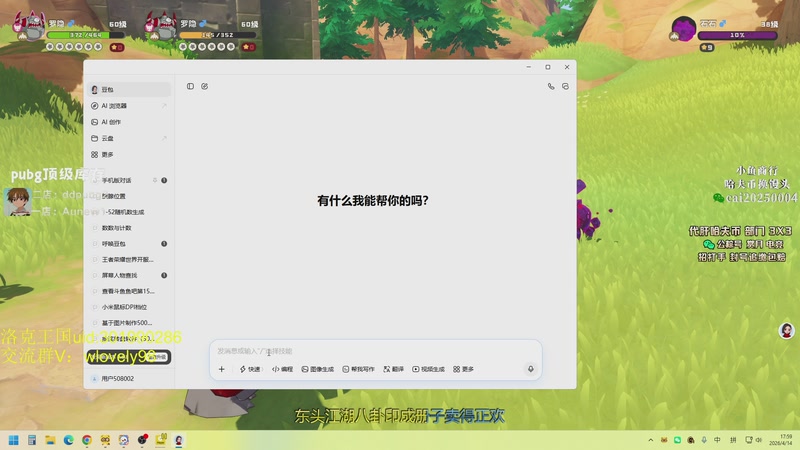Expand 更多 skills in input toolbar
The height and width of the screenshot is (450, 800).
(463, 369)
